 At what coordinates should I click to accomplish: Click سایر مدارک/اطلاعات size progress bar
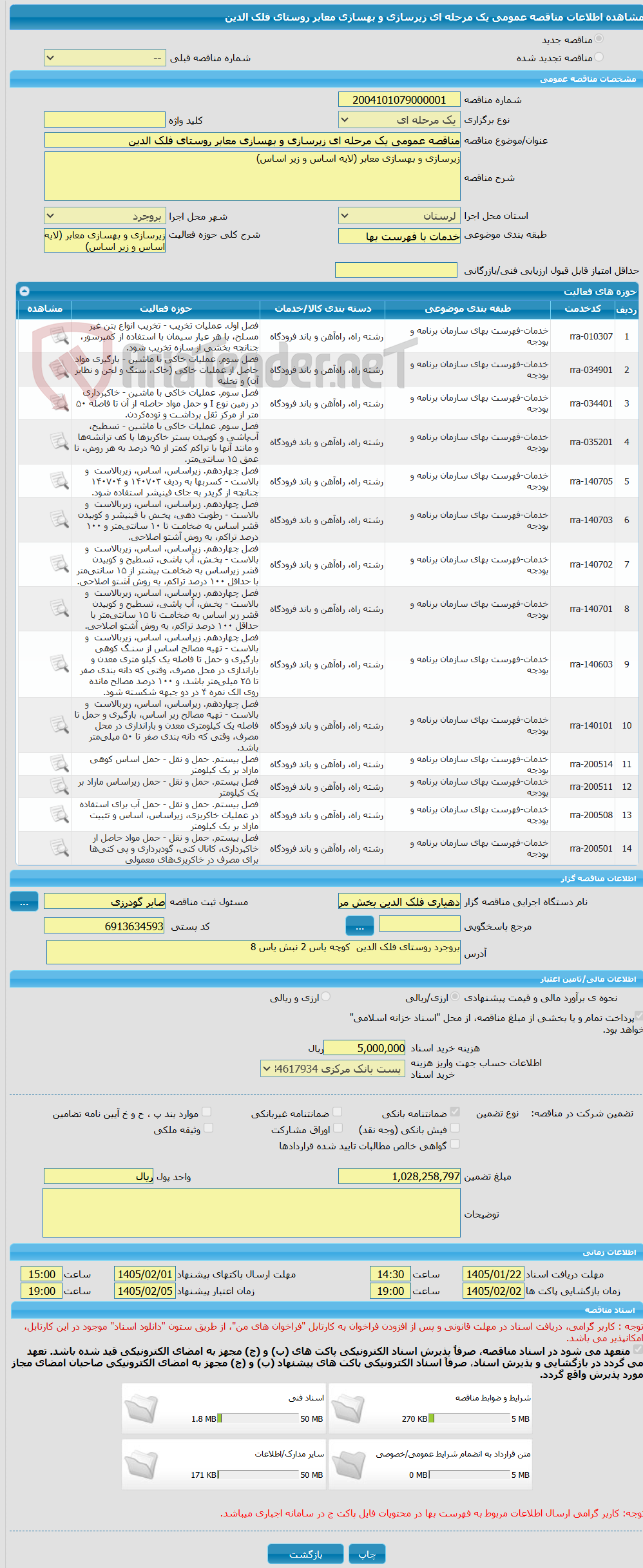tap(259, 1475)
